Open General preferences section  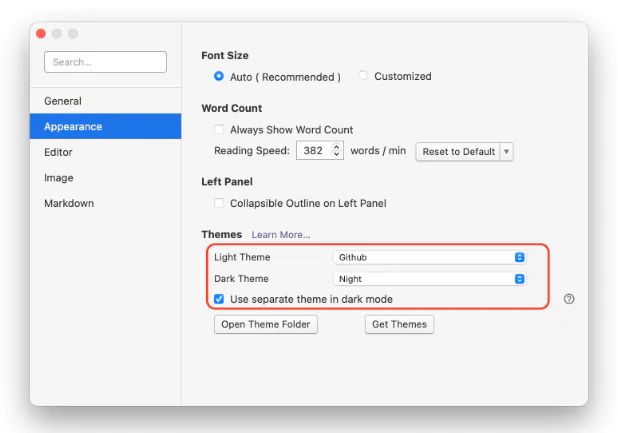(63, 101)
